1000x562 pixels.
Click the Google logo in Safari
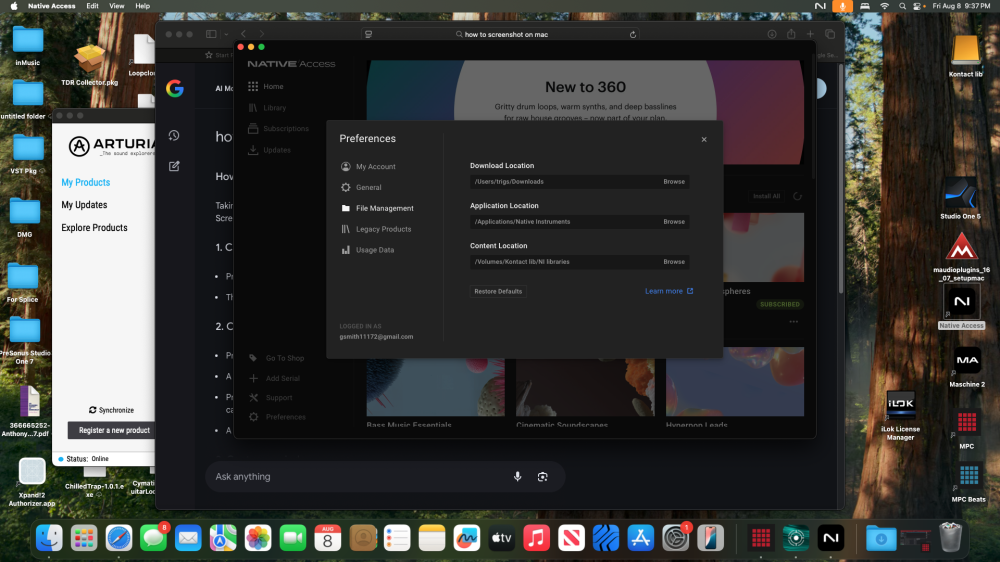pos(175,89)
